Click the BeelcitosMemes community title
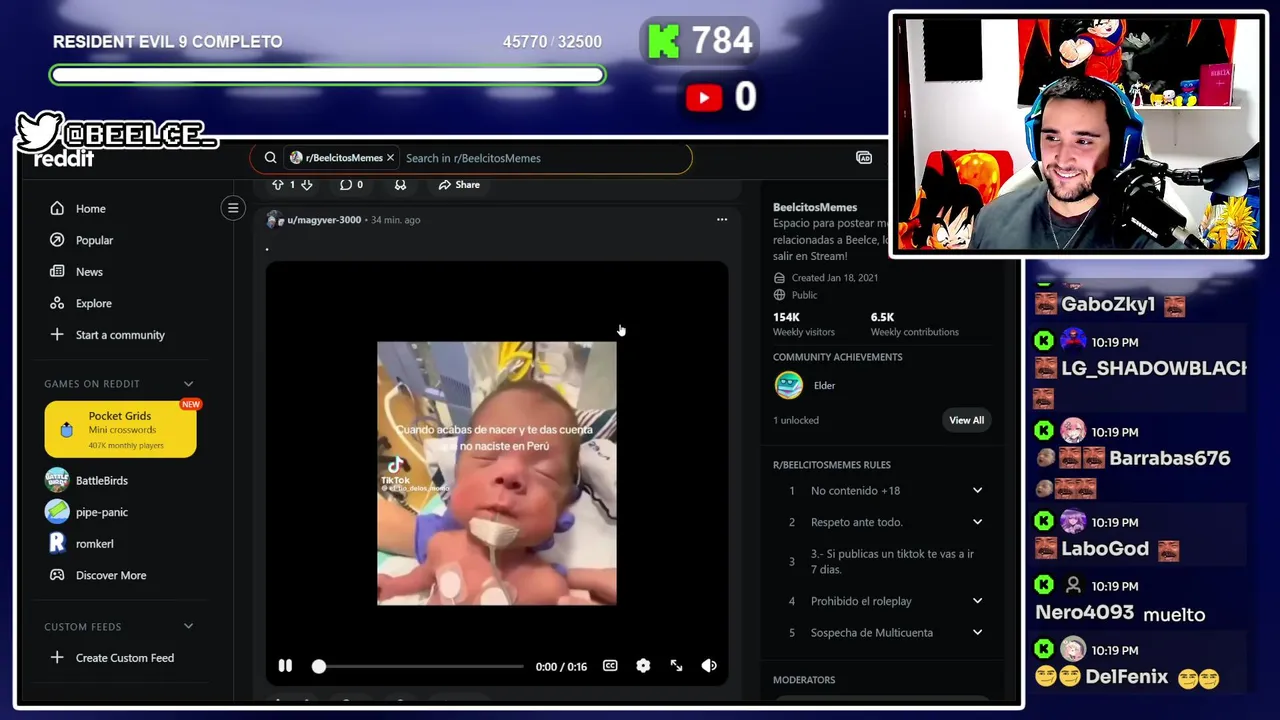Screen dimensions: 1280x720 point(815,207)
